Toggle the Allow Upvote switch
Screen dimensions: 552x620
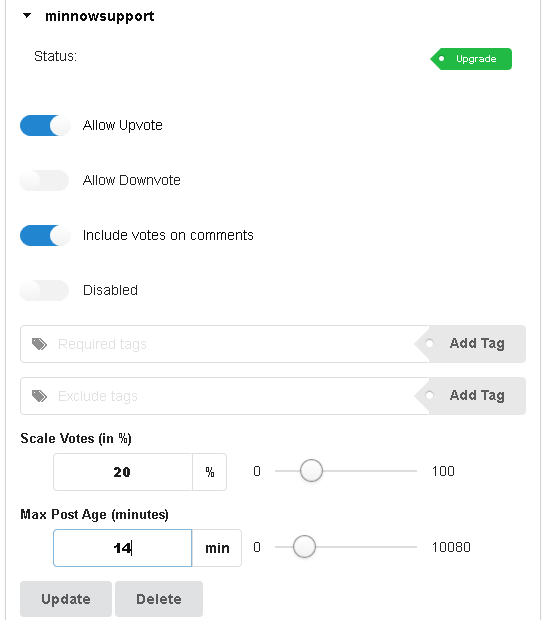pyautogui.click(x=45, y=125)
